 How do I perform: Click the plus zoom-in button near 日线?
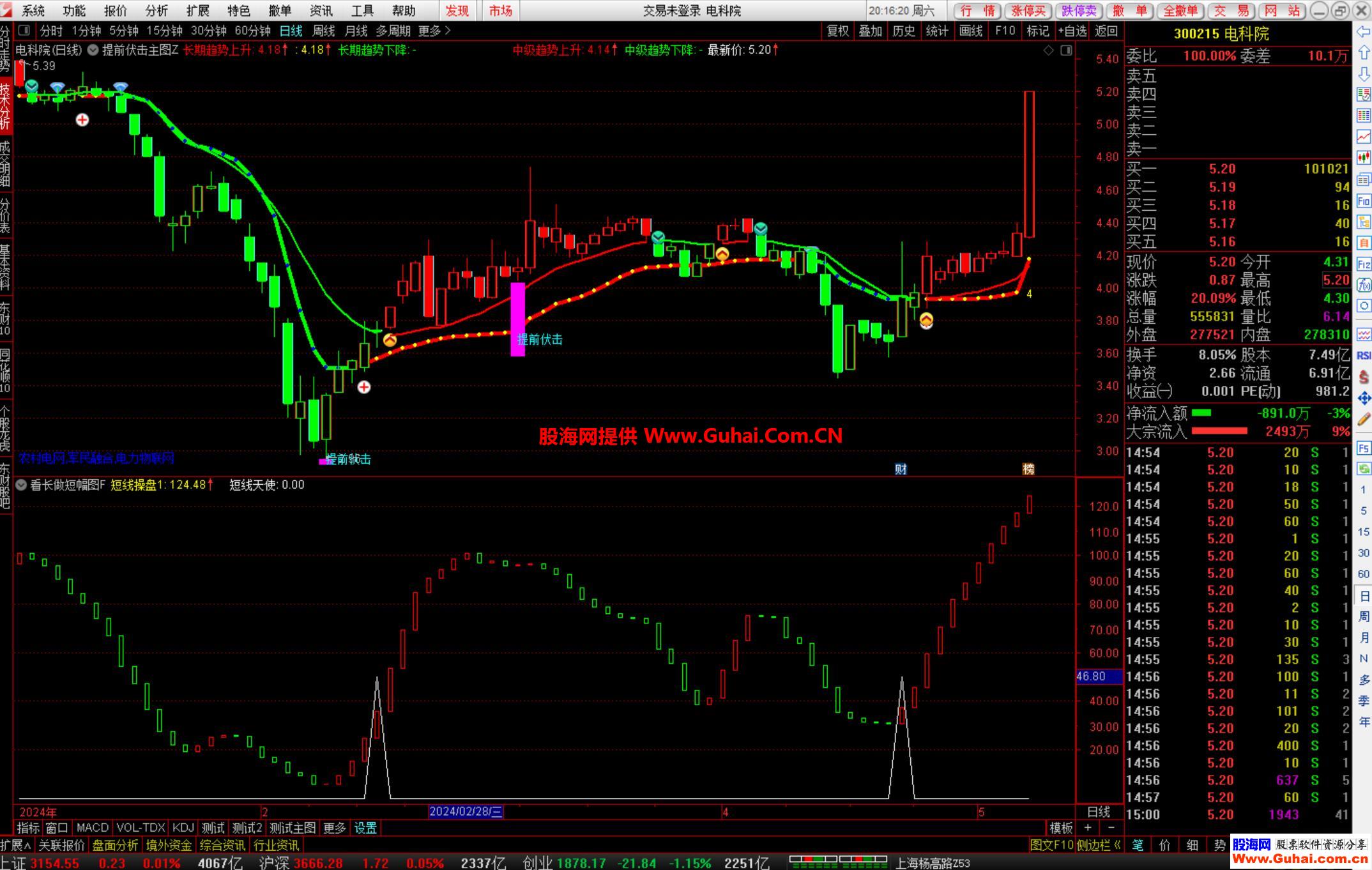[1088, 828]
